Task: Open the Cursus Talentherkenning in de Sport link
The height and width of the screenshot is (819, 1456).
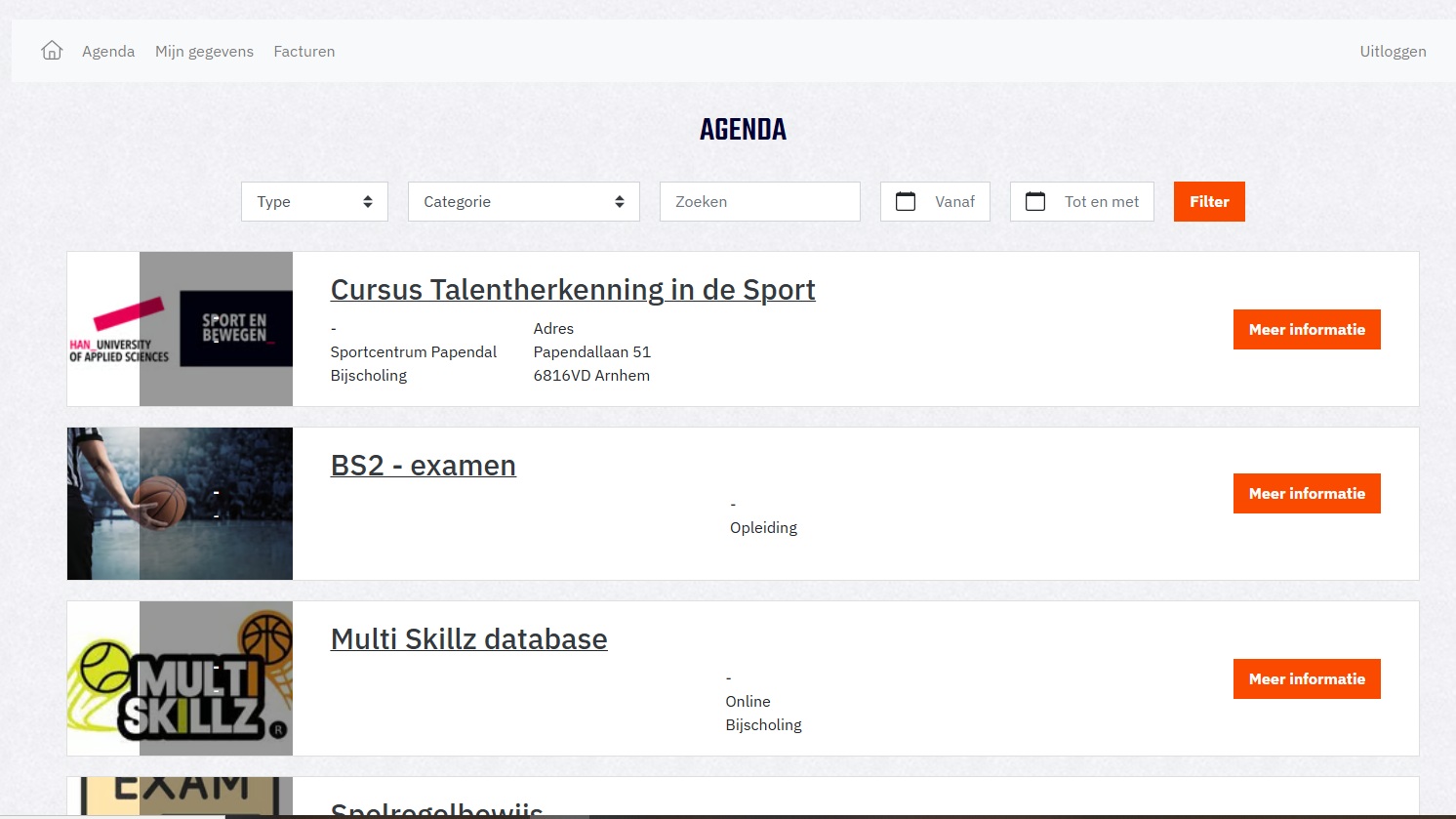Action: 573,290
